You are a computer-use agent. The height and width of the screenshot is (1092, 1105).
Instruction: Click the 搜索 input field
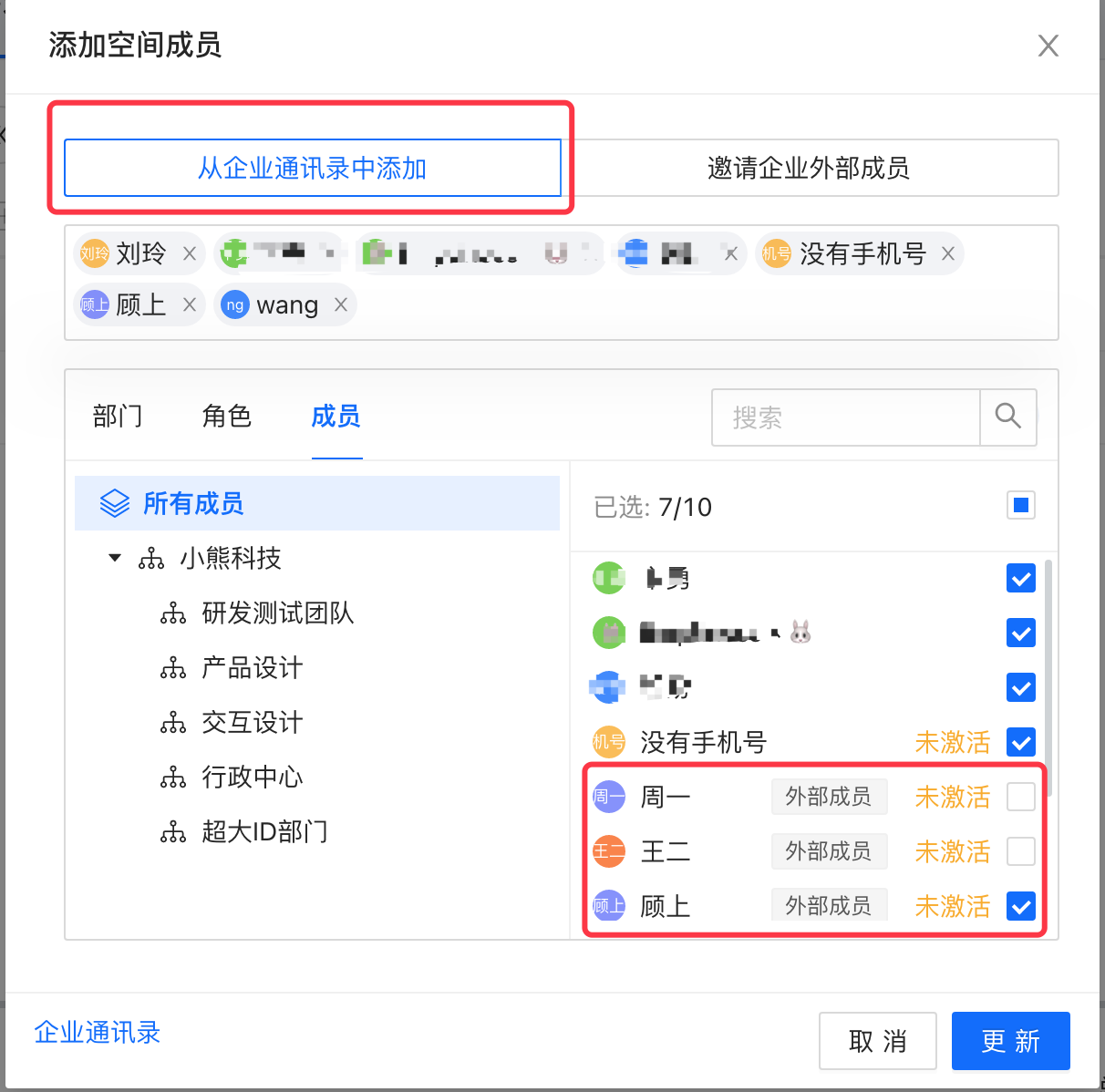click(x=845, y=417)
